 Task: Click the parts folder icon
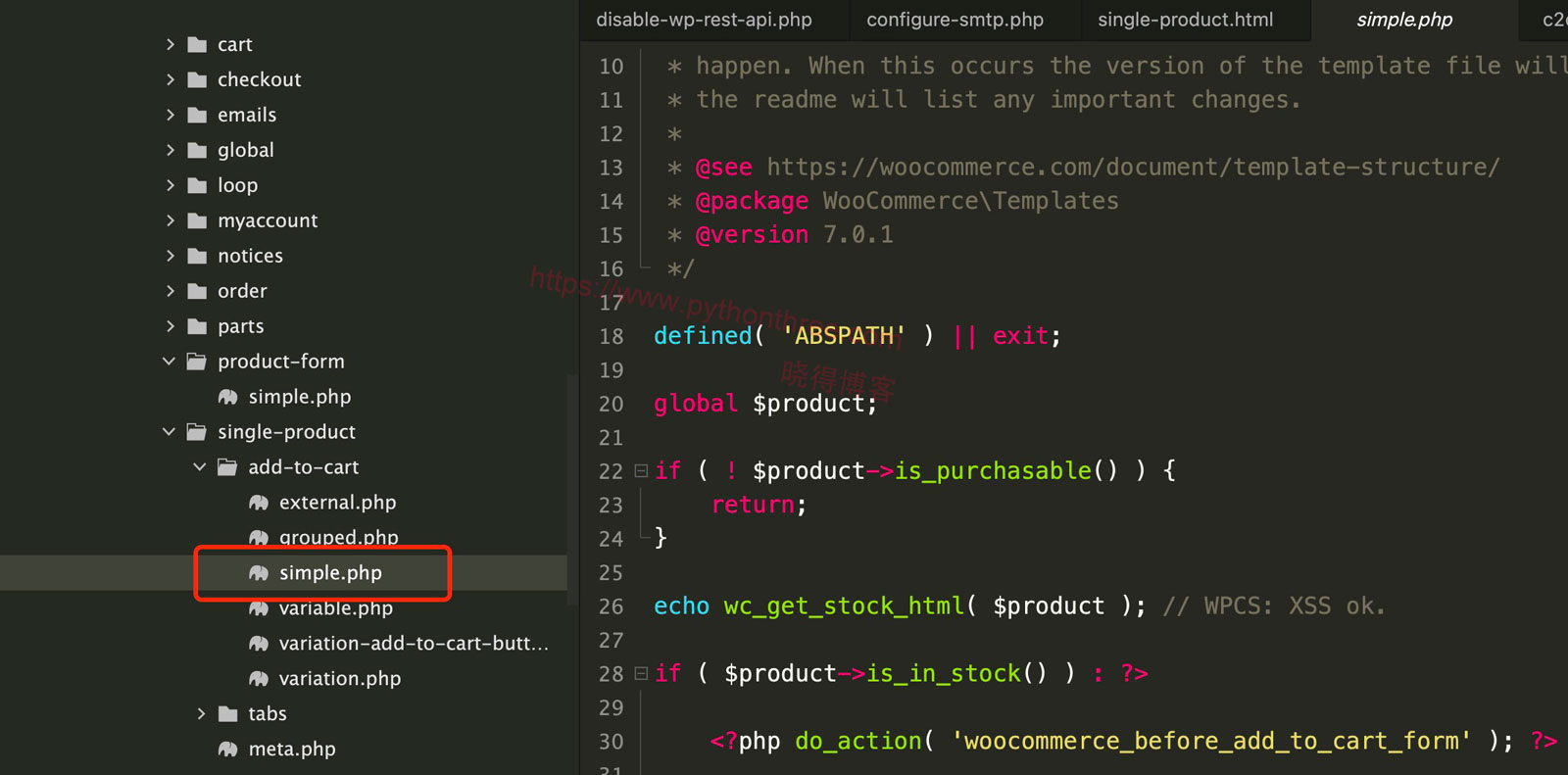tap(197, 326)
